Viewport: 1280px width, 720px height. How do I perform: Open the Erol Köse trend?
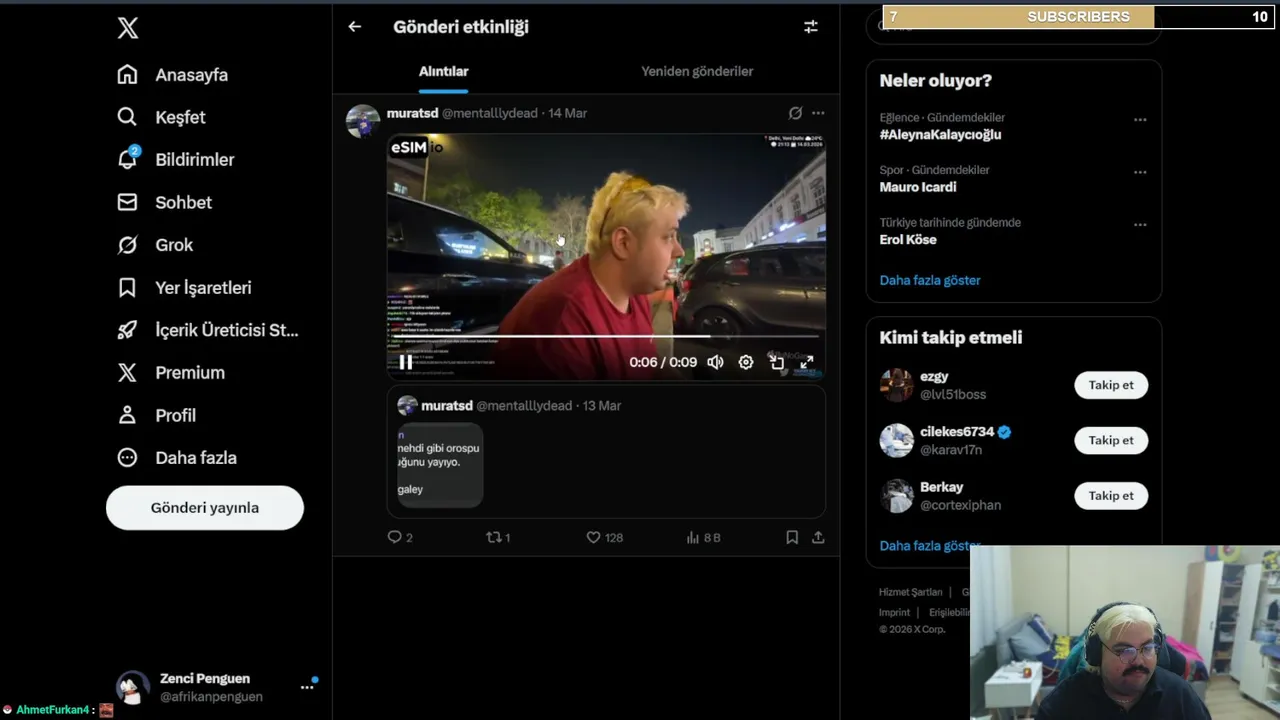click(908, 240)
